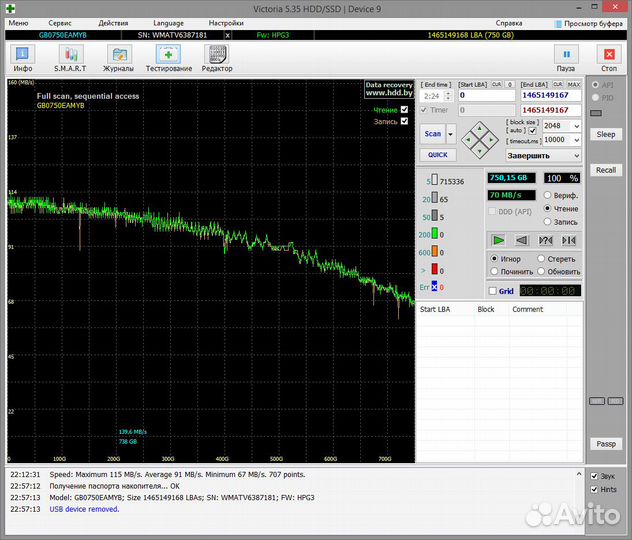The width and height of the screenshot is (632, 540).
Task: Open the Инфо drive info panel
Action: [x=23, y=58]
